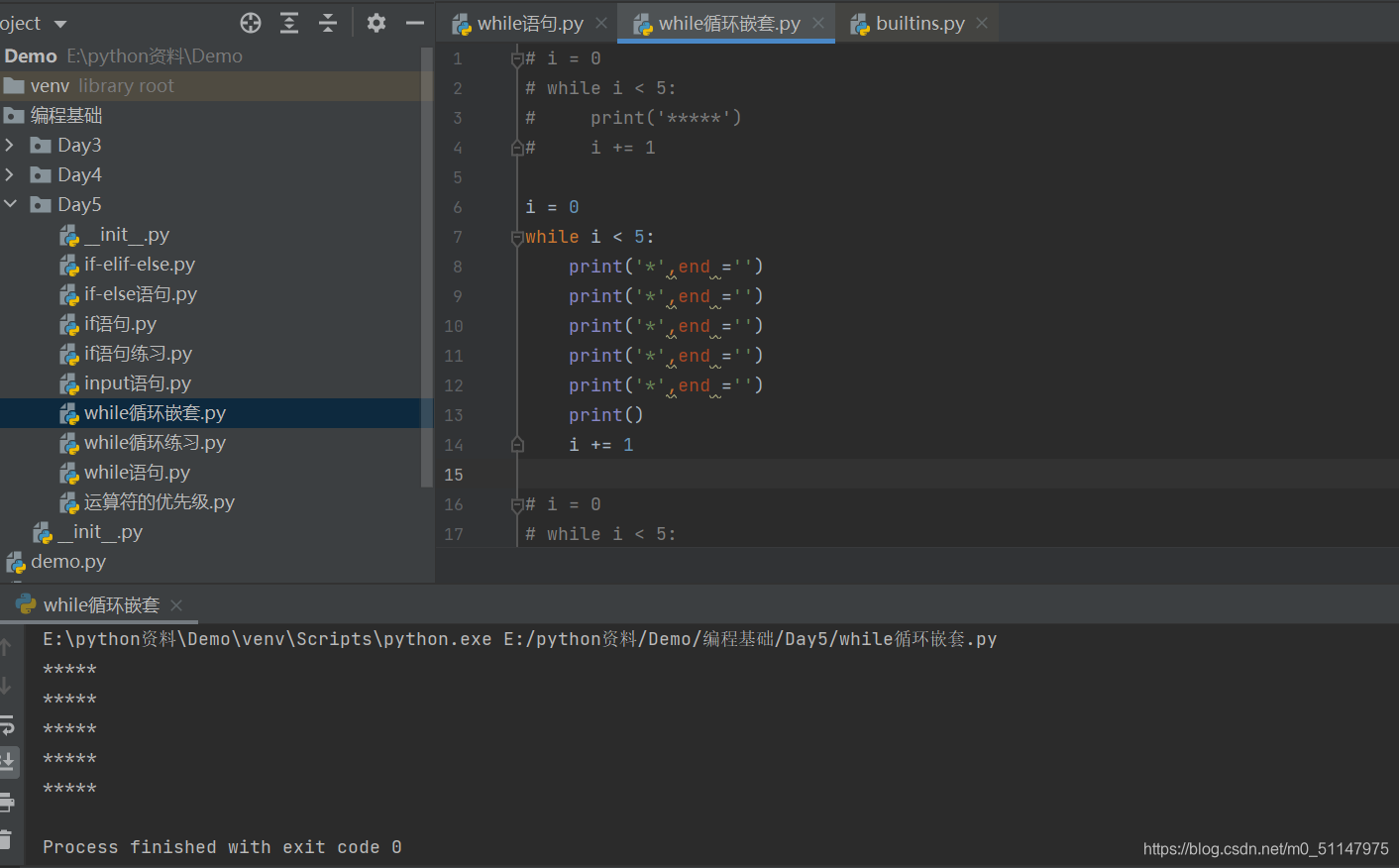Click 'print()' statement on line 13
Viewport: 1399px width, 868px height.
point(606,415)
